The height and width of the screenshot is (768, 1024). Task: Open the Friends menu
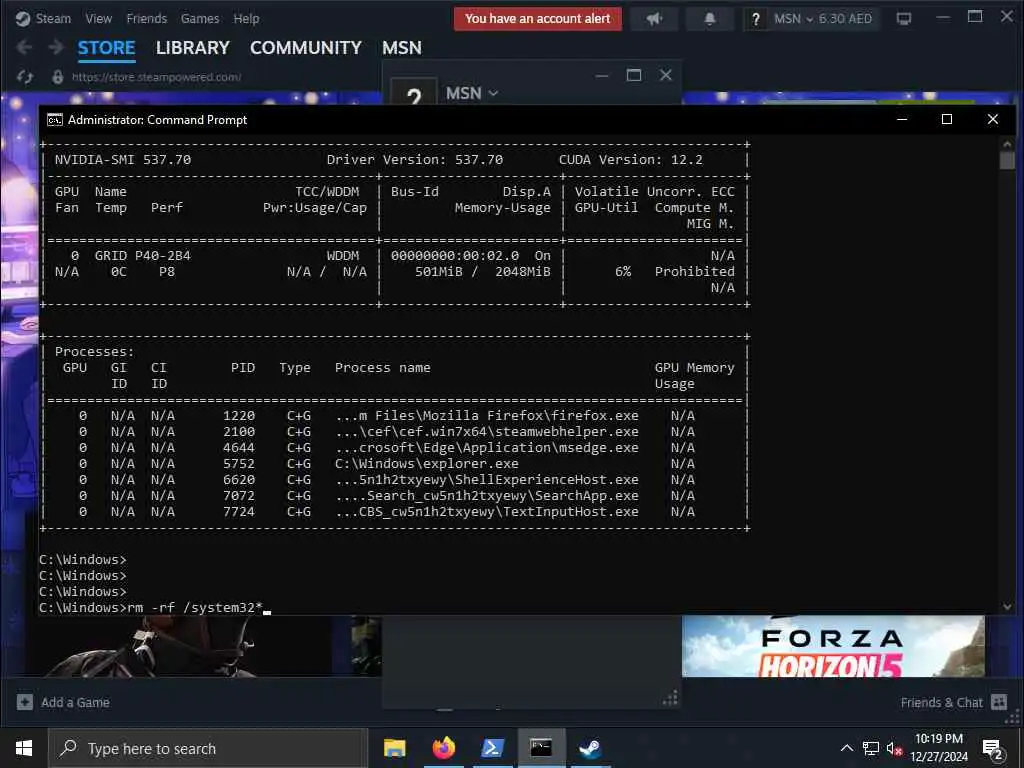coord(146,19)
